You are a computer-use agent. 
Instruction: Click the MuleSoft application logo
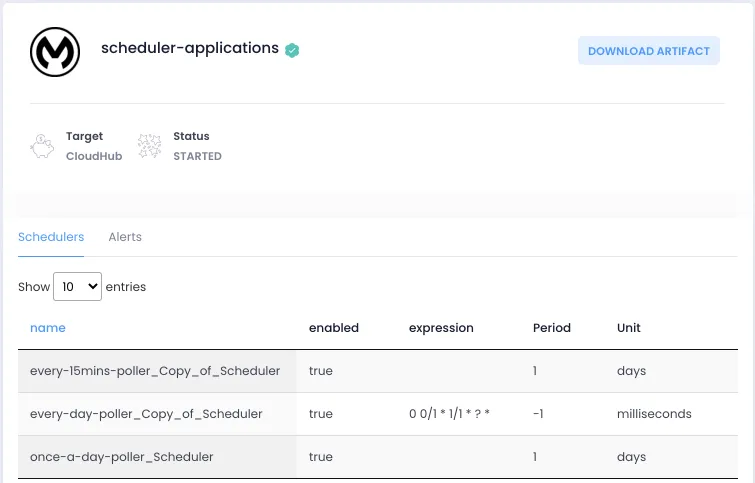pyautogui.click(x=55, y=52)
